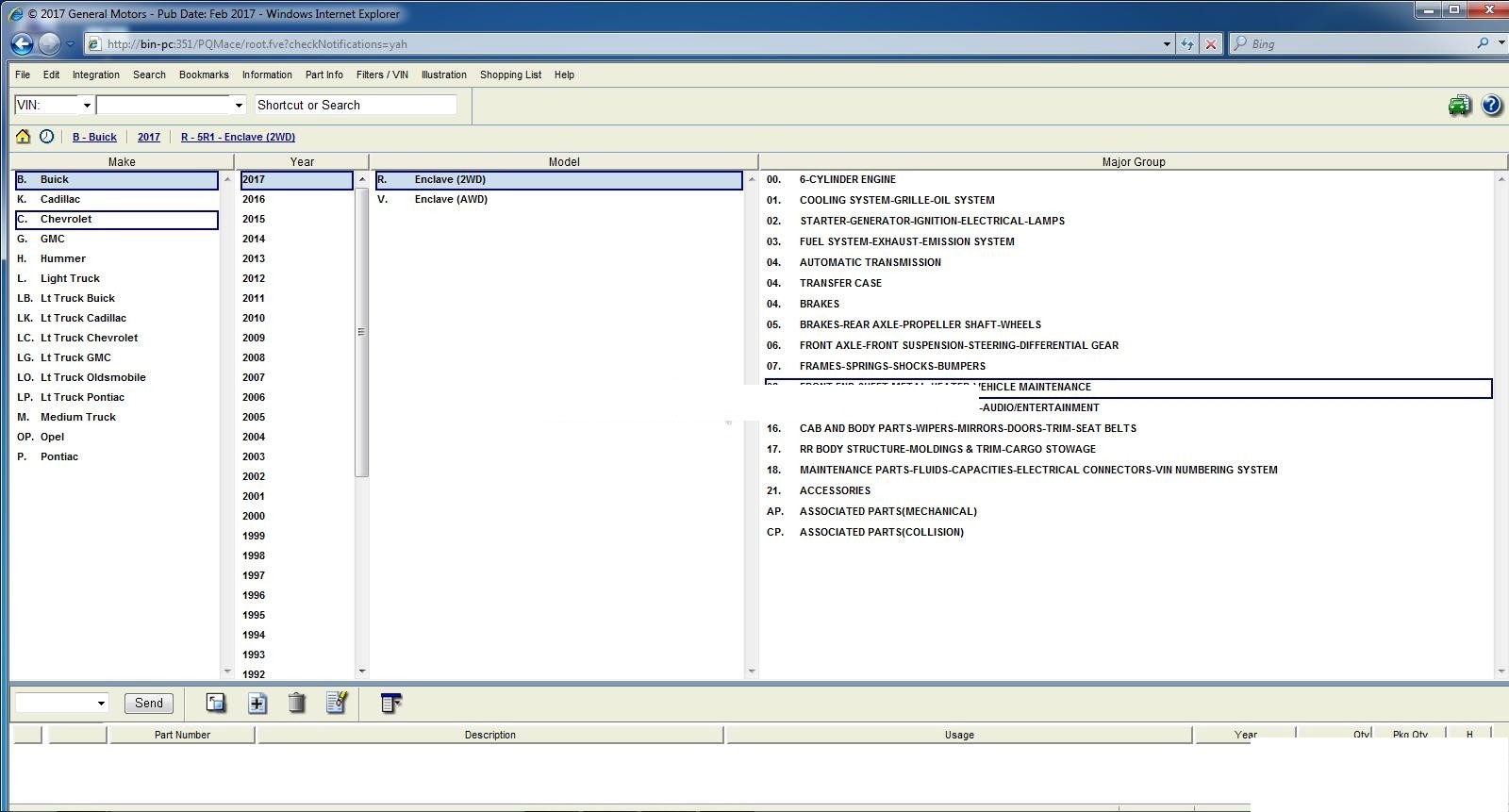The height and width of the screenshot is (812, 1509).
Task: Open the blue Help question mark icon
Action: coord(1491,105)
